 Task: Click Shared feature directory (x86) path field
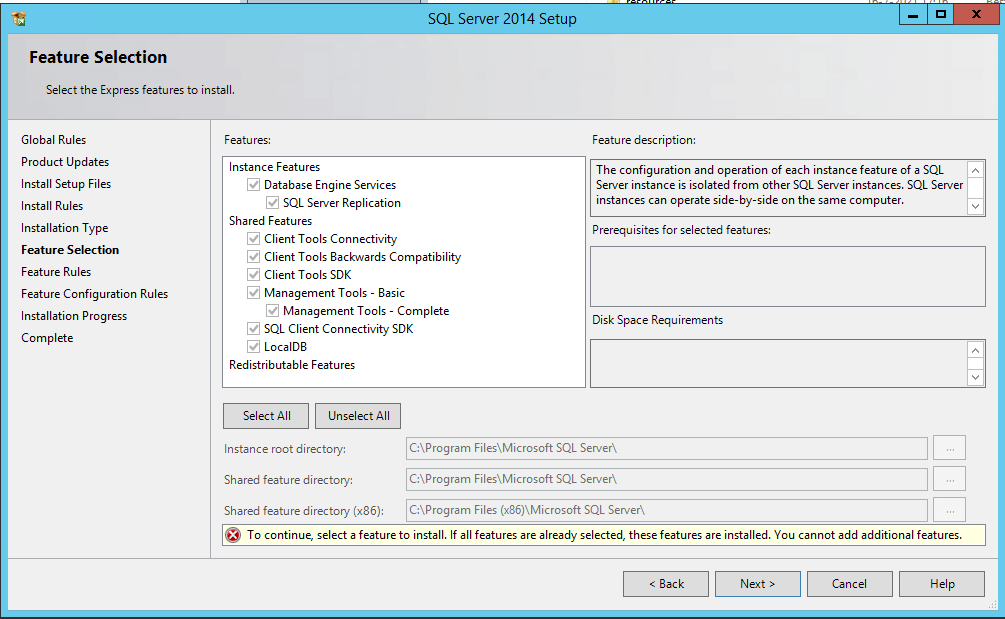click(667, 510)
